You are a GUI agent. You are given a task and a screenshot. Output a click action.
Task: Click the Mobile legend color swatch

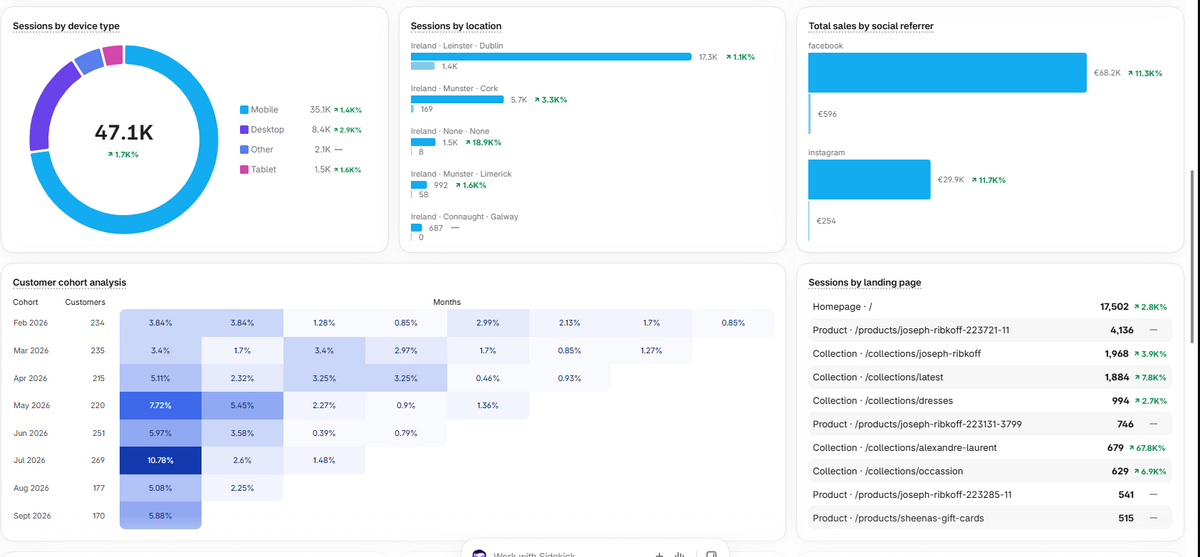[x=243, y=110]
